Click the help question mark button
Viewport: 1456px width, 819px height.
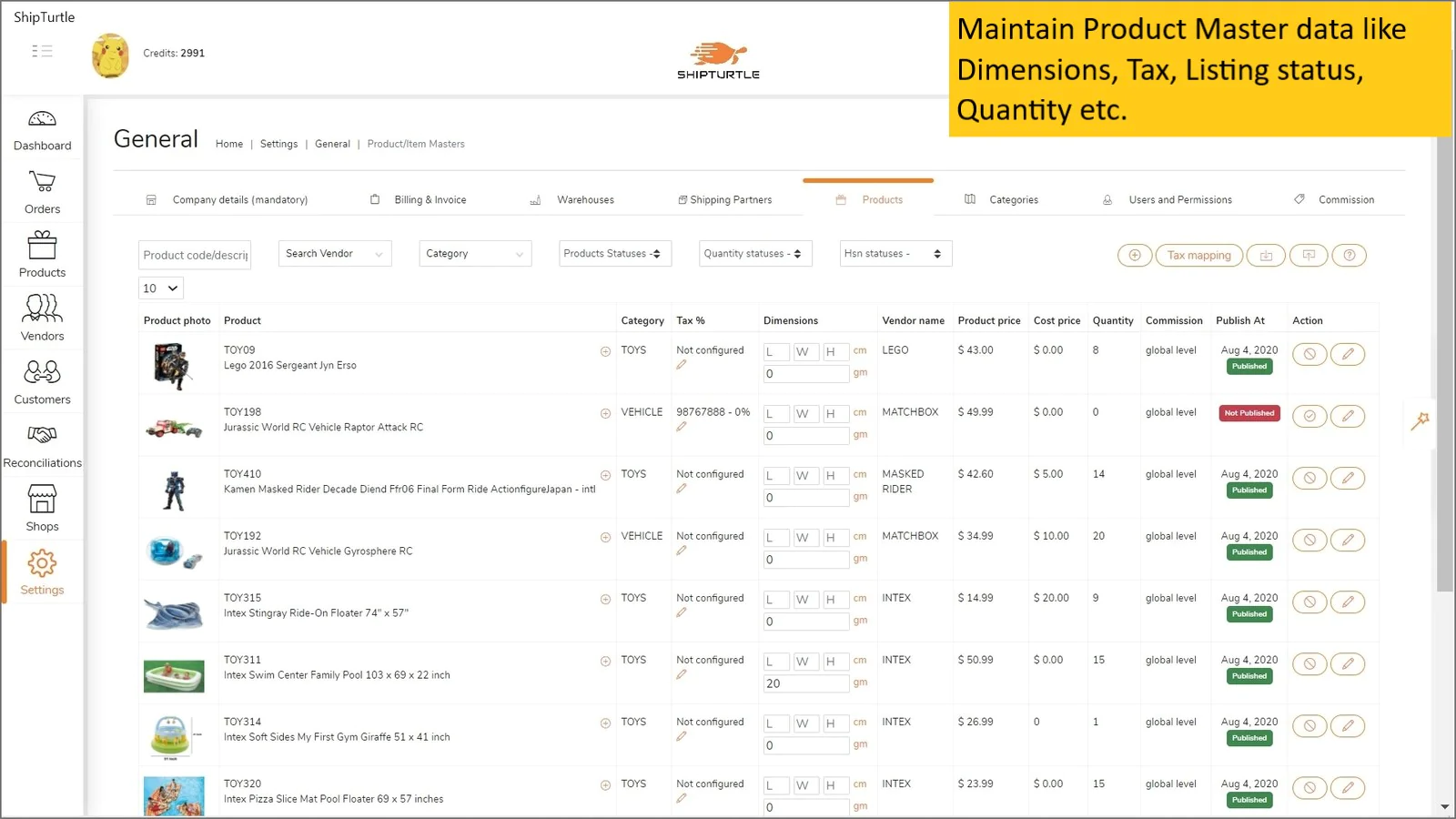click(1350, 256)
